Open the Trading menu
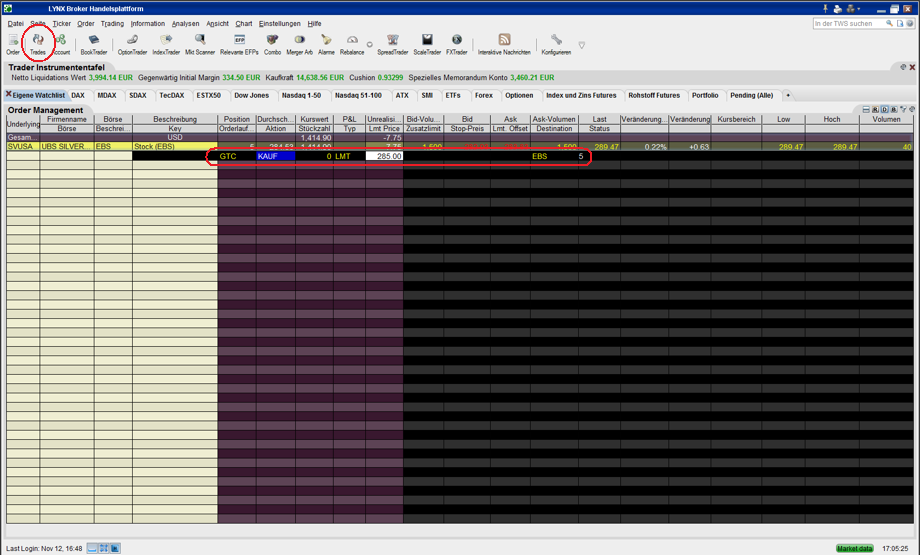This screenshot has width=920, height=555. [x=112, y=23]
